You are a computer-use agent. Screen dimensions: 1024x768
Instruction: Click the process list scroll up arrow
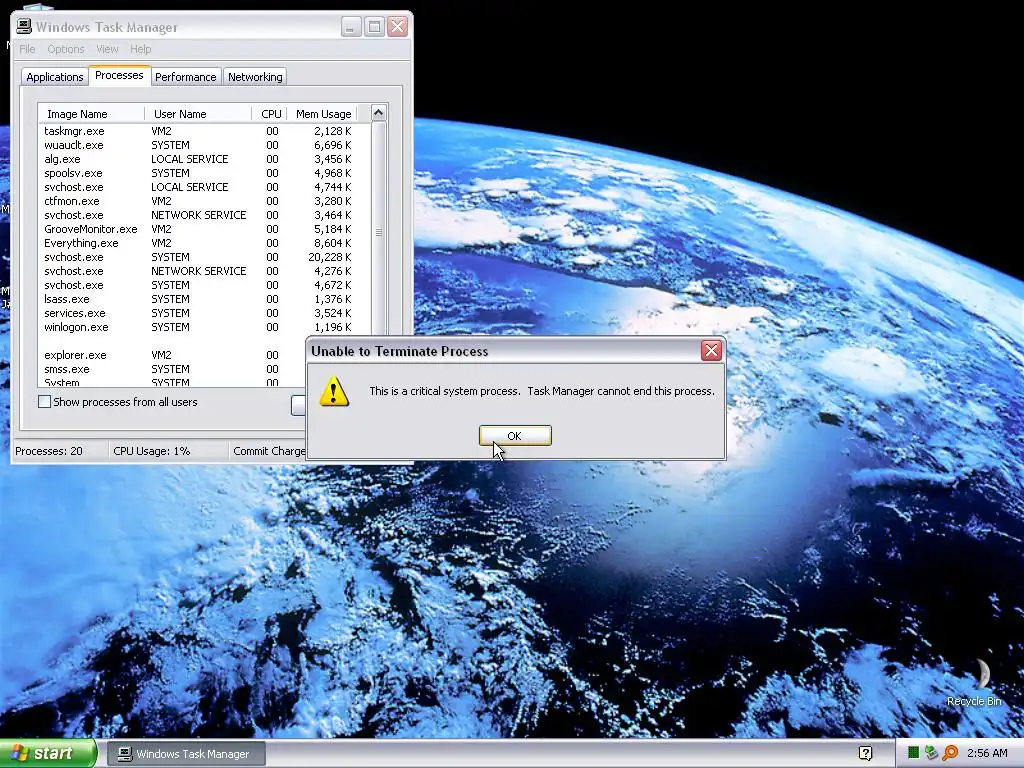(379, 113)
